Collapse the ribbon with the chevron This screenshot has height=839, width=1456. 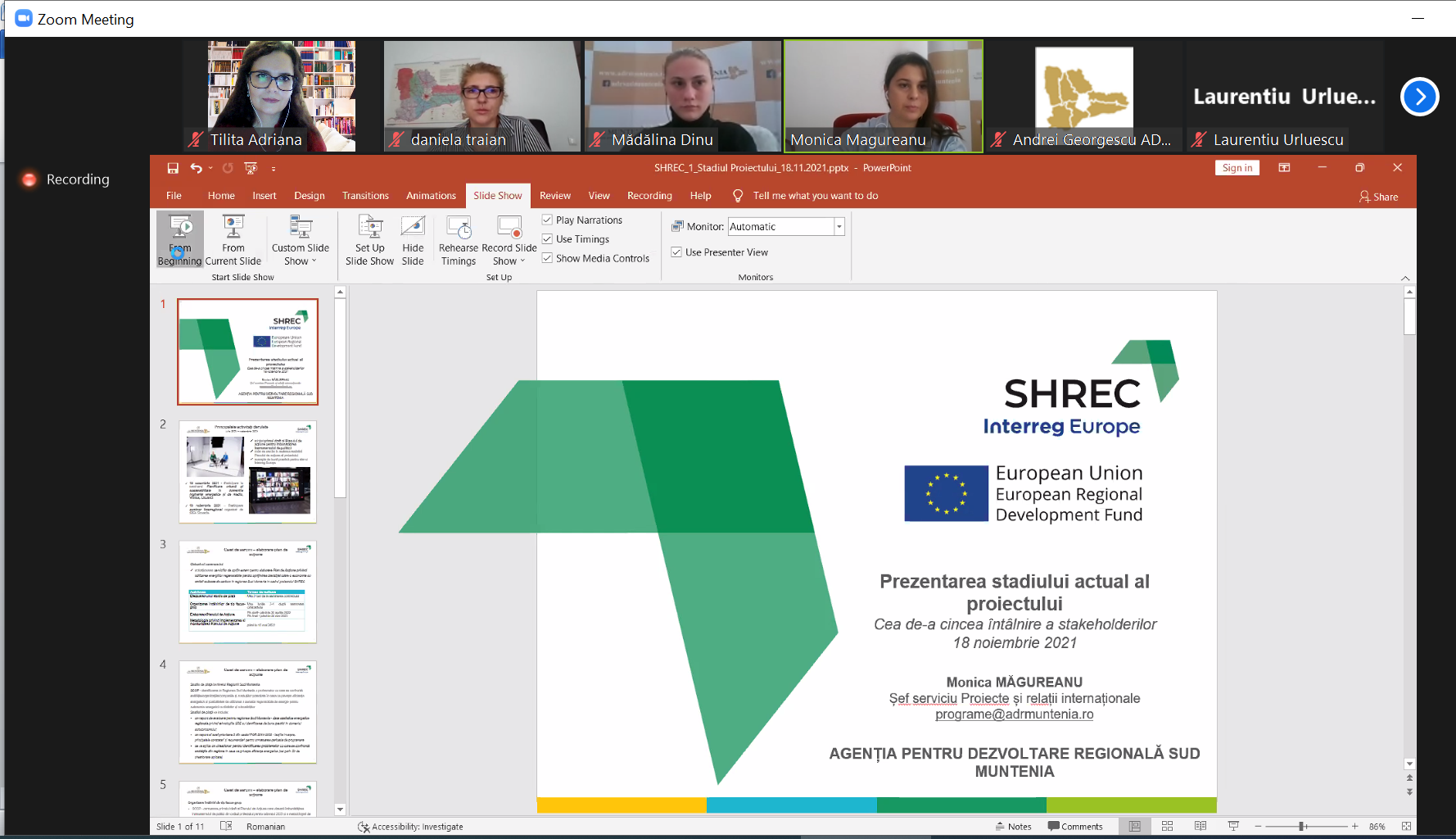click(1405, 279)
